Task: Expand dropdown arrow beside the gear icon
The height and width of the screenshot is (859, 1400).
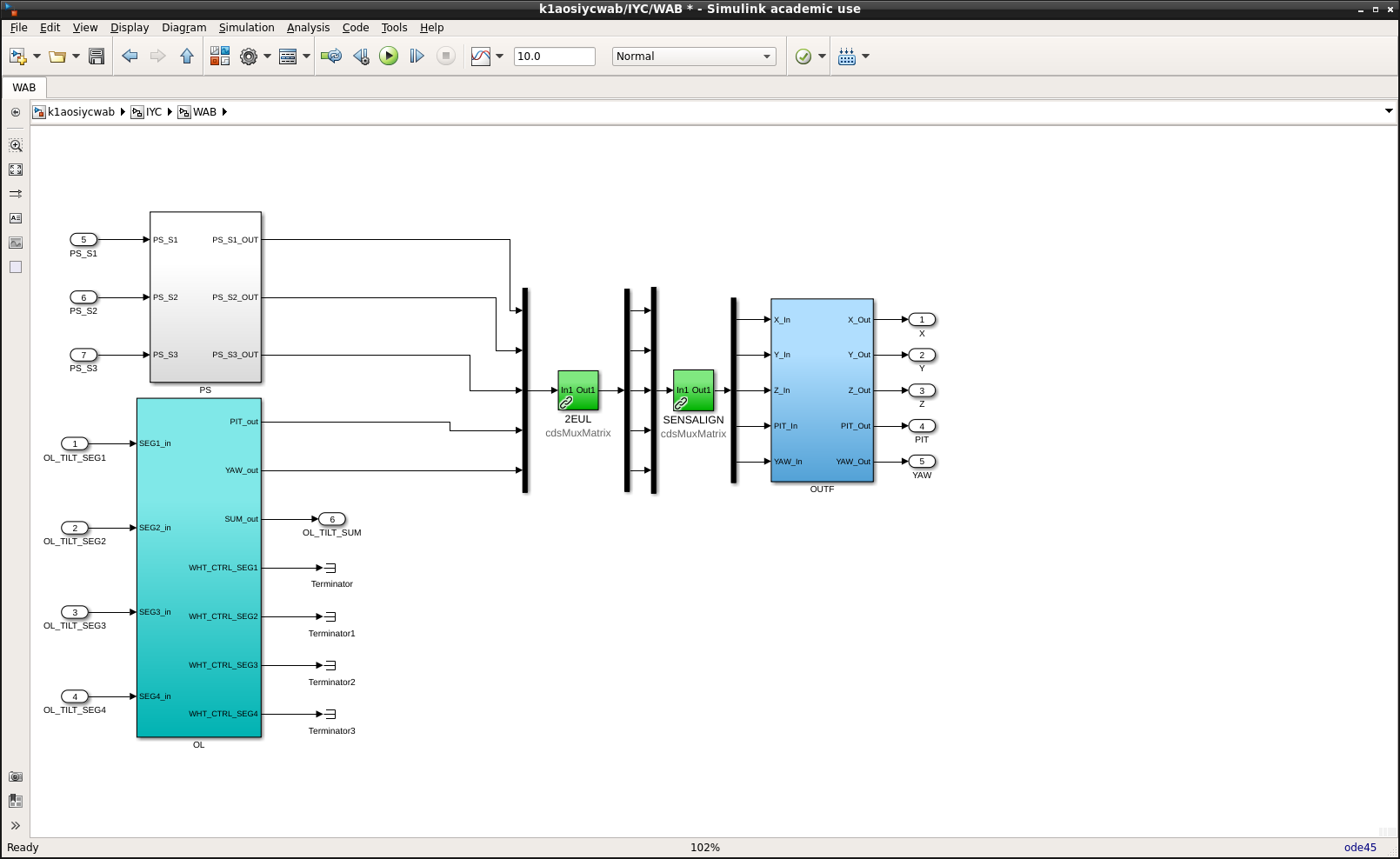Action: [267, 57]
